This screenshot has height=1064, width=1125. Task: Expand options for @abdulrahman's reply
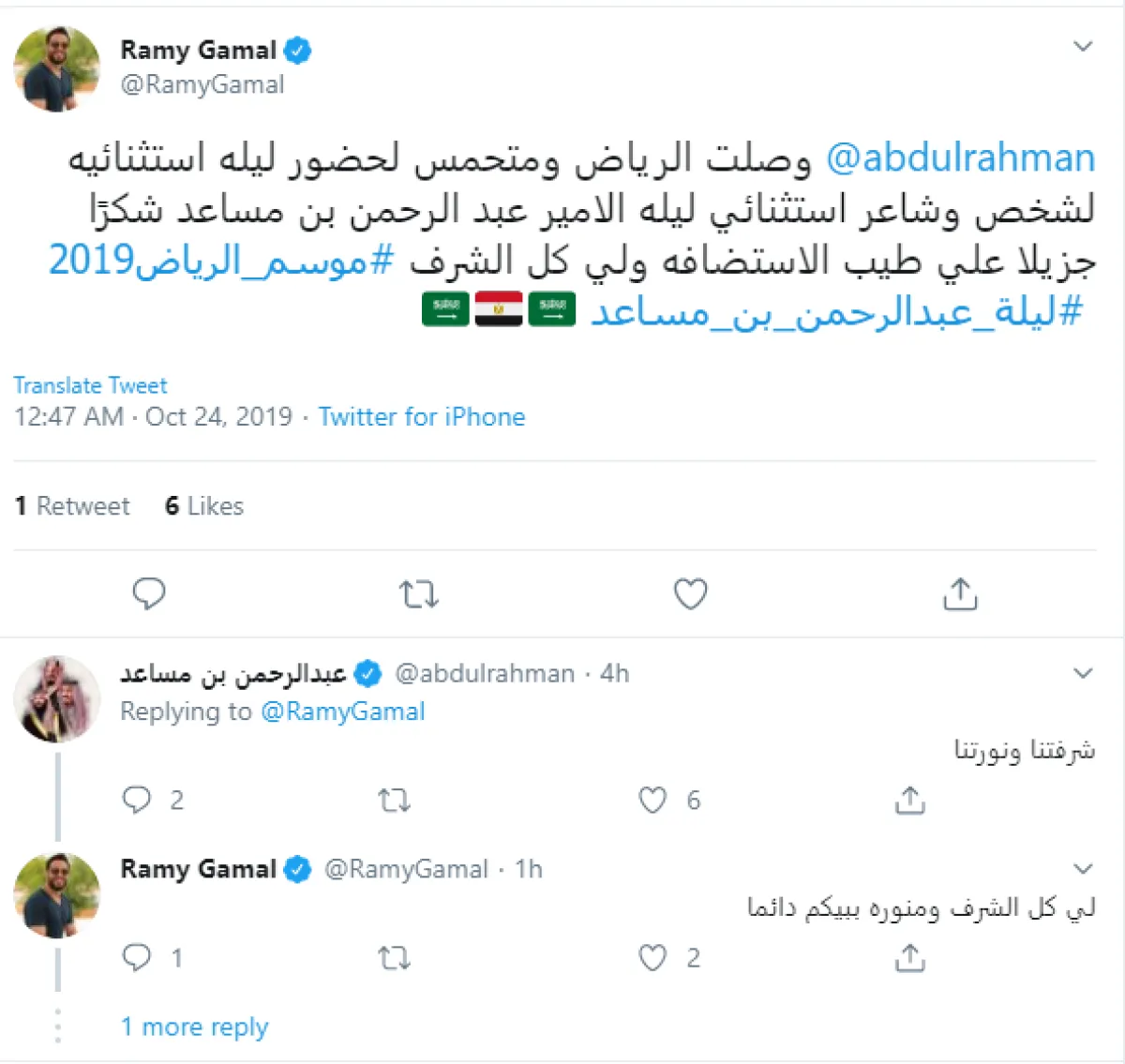[1083, 673]
